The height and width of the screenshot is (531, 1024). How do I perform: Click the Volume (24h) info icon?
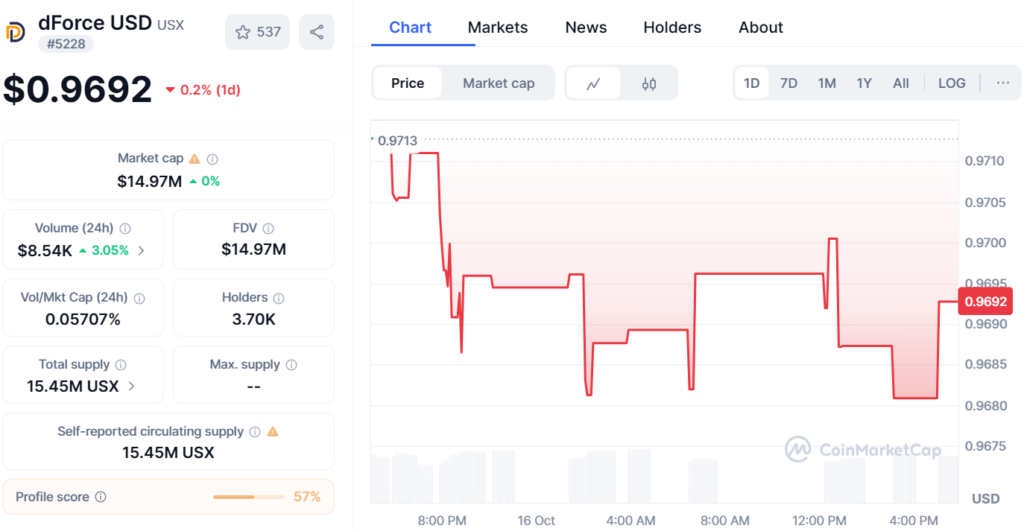click(x=125, y=229)
